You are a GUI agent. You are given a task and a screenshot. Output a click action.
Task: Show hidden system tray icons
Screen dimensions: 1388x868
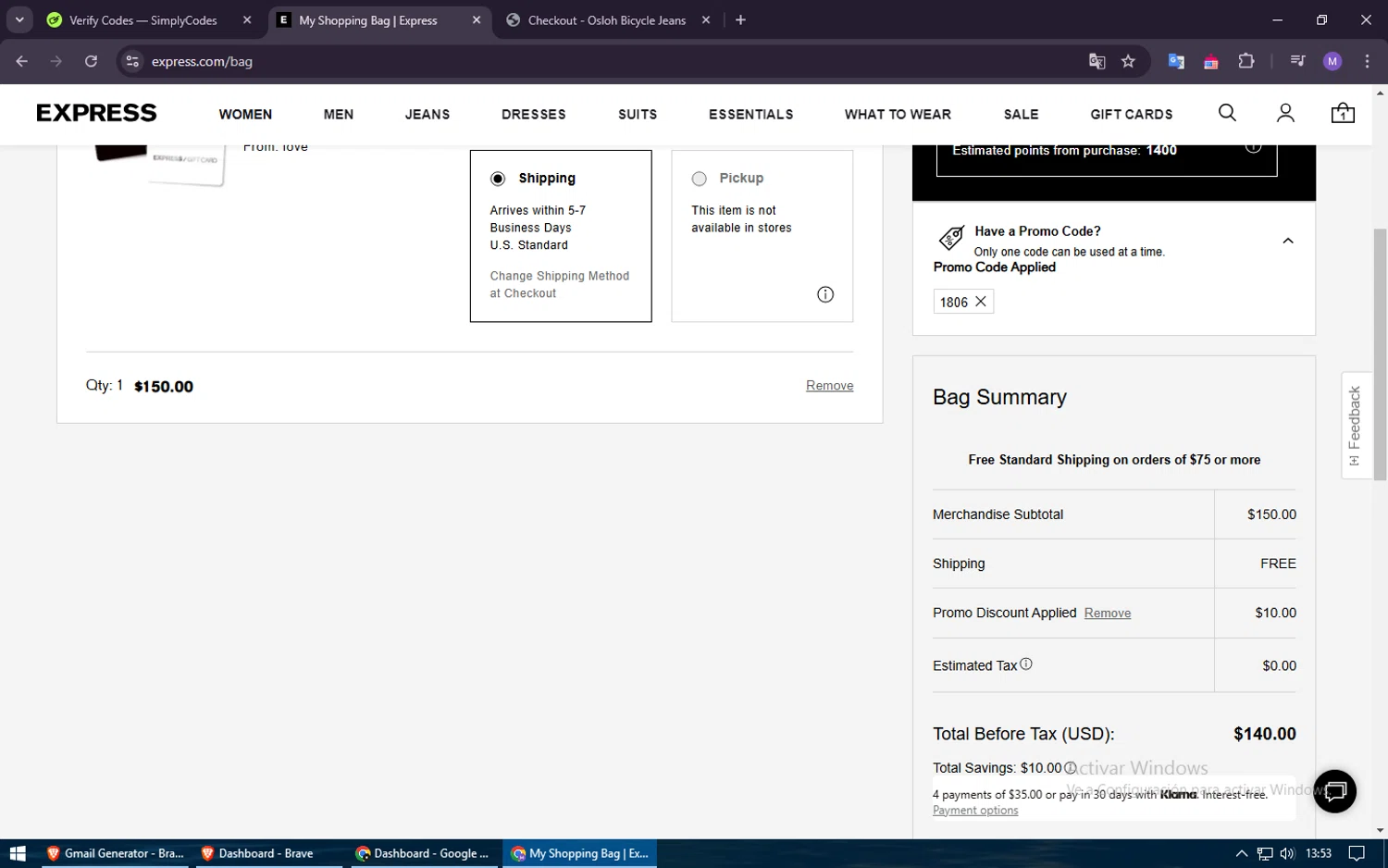pos(1241,853)
